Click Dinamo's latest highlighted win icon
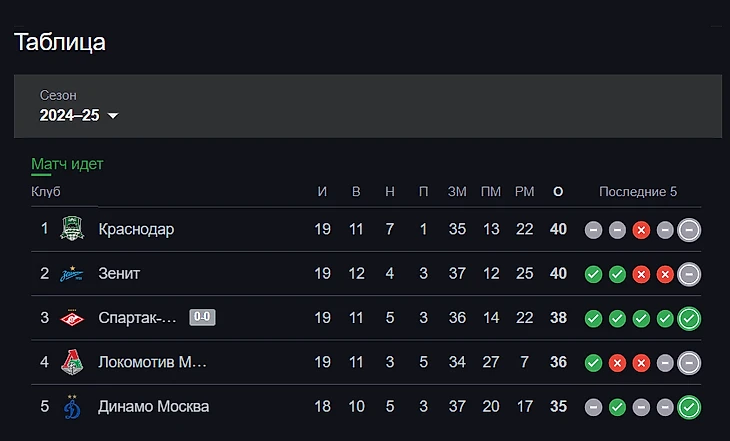Image resolution: width=730 pixels, height=441 pixels. [x=689, y=407]
